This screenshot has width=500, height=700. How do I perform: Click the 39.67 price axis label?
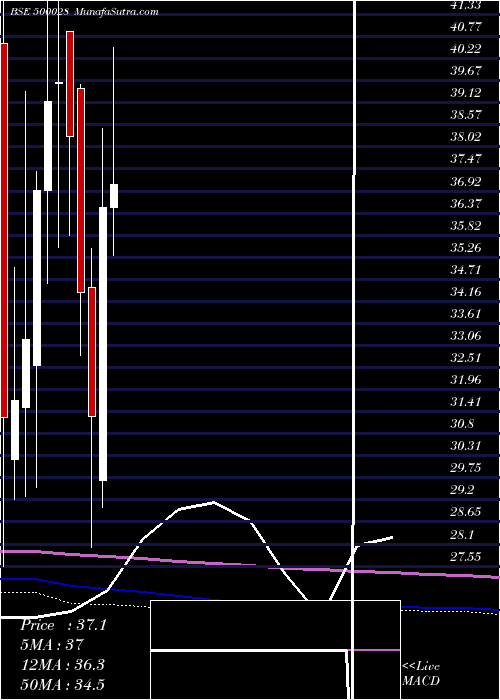pyautogui.click(x=465, y=71)
